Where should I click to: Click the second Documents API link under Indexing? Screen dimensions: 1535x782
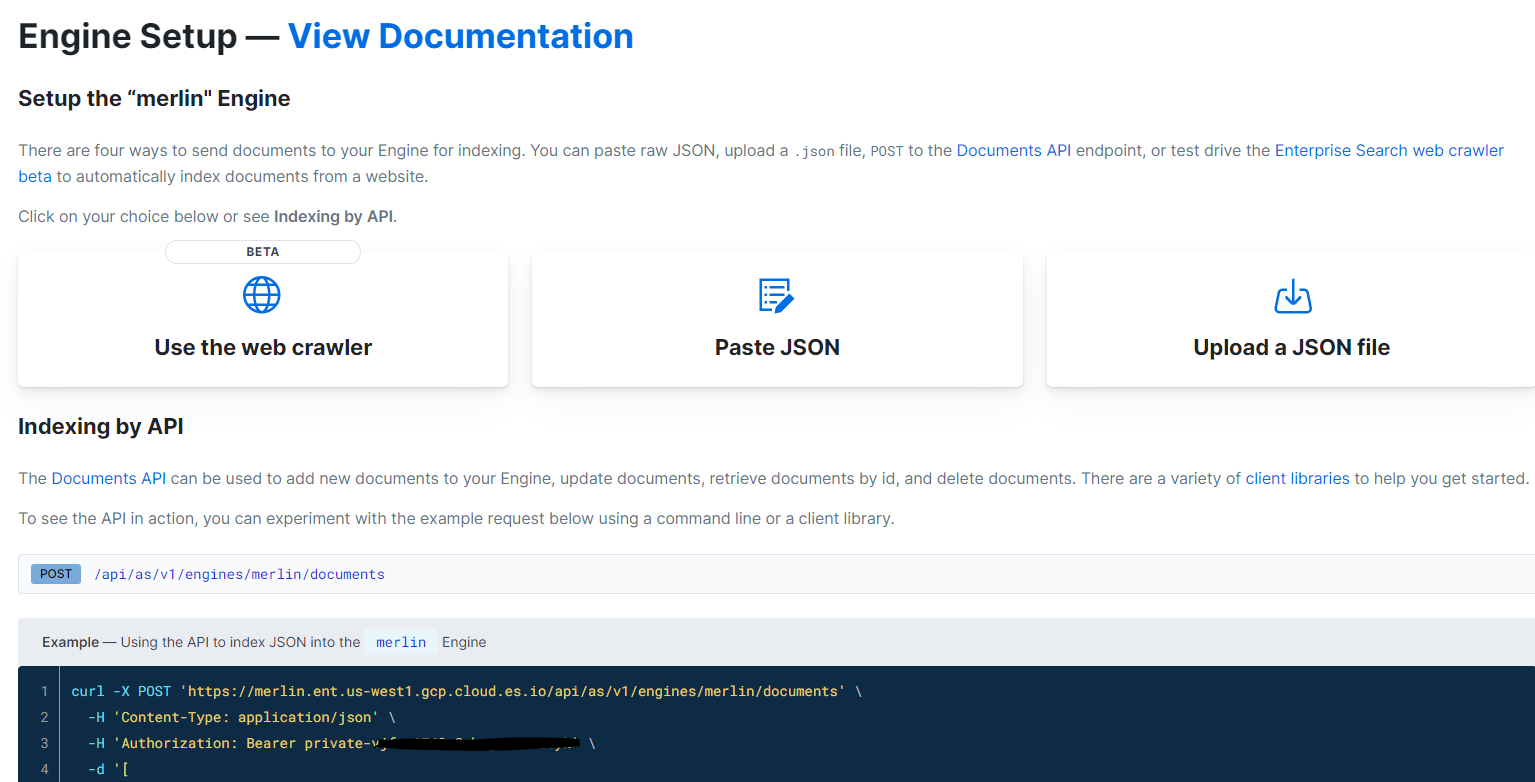coord(109,478)
